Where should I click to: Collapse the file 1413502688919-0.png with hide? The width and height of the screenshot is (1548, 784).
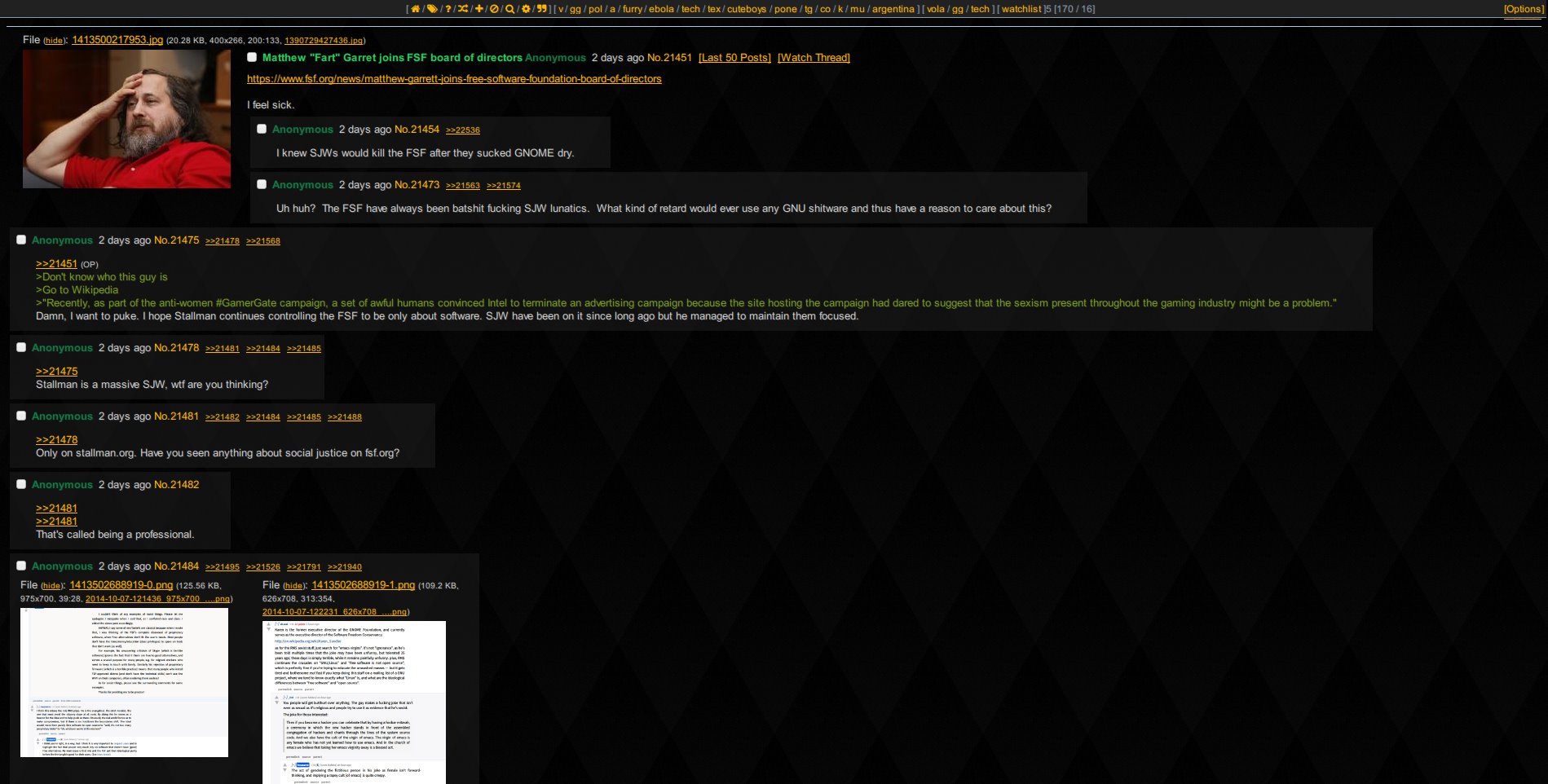pyautogui.click(x=51, y=584)
